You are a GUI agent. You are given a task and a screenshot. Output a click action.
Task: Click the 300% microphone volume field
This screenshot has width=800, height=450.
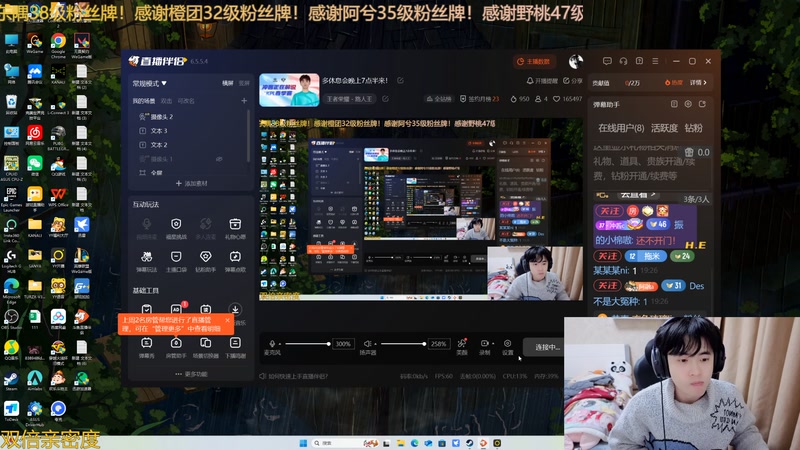[x=342, y=344]
